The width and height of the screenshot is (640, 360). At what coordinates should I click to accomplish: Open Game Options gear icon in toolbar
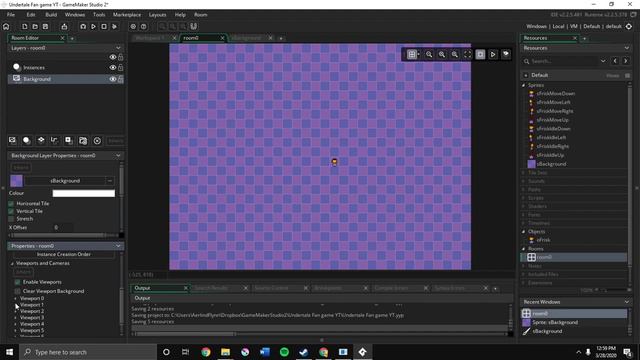point(133,27)
